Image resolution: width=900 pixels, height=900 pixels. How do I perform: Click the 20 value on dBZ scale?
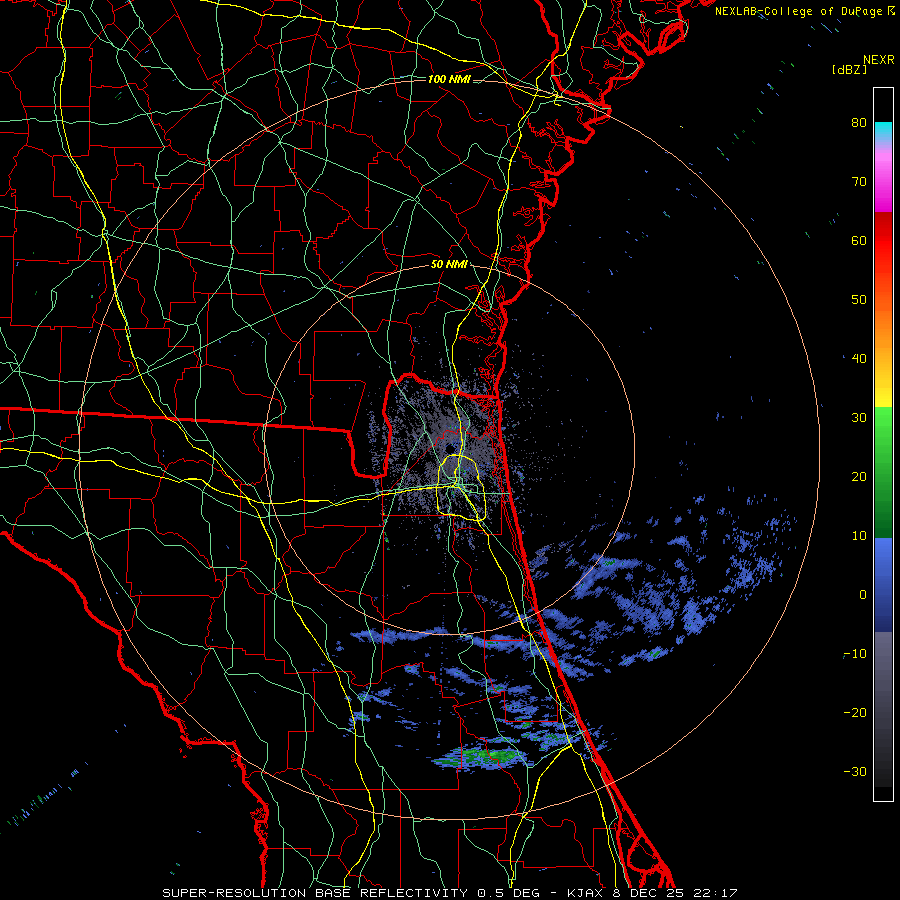pyautogui.click(x=859, y=476)
